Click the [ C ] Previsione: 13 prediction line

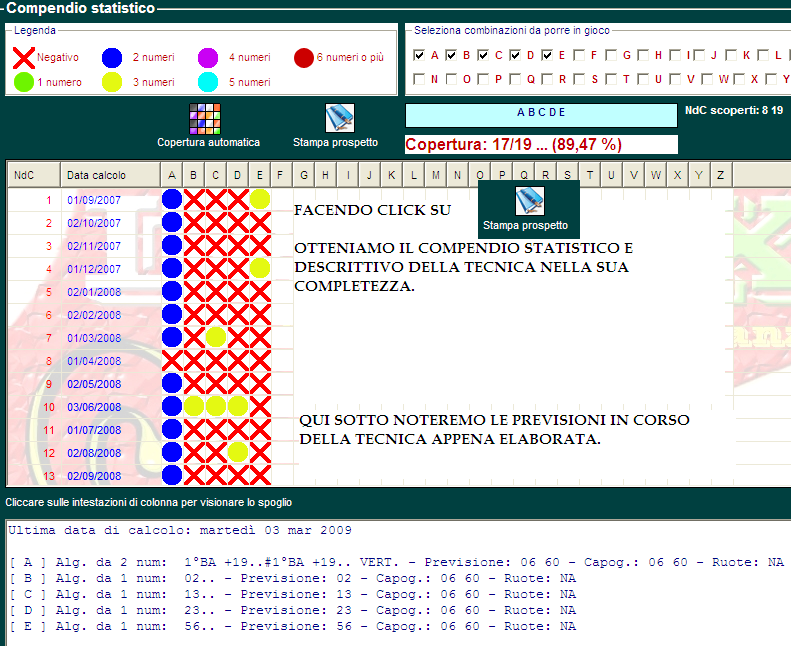(x=293, y=594)
